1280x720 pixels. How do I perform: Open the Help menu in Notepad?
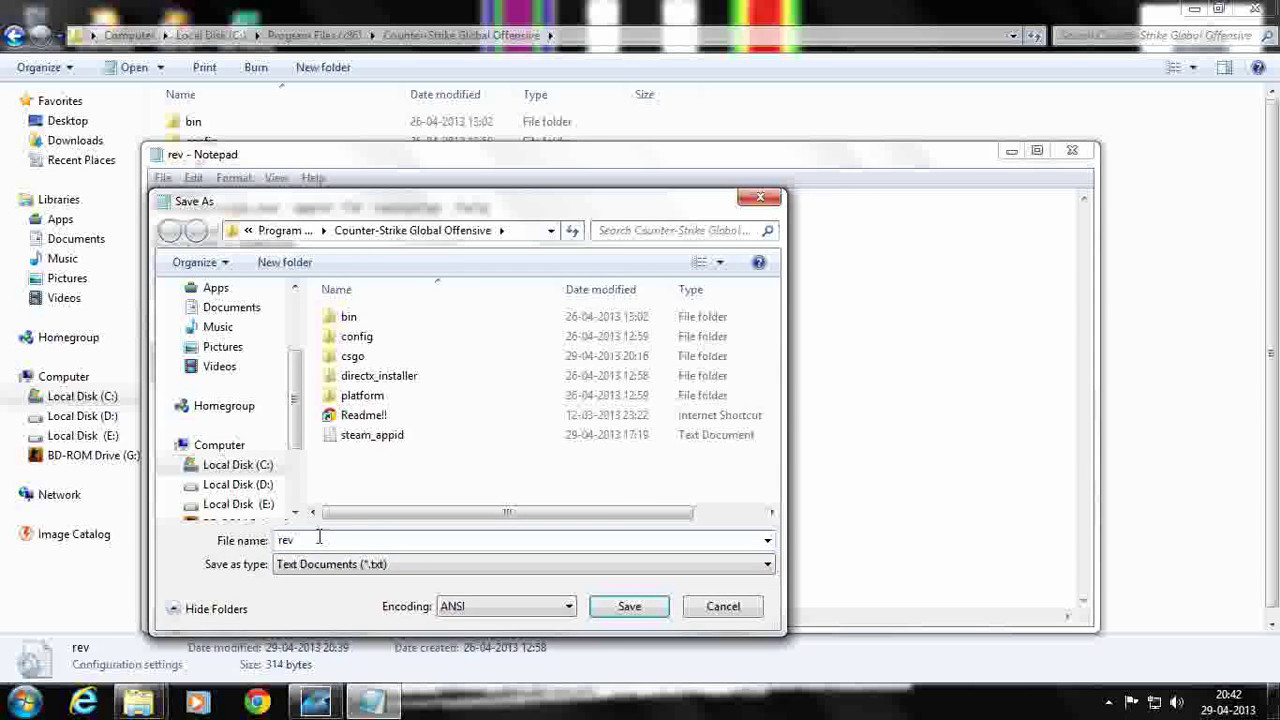click(x=313, y=177)
